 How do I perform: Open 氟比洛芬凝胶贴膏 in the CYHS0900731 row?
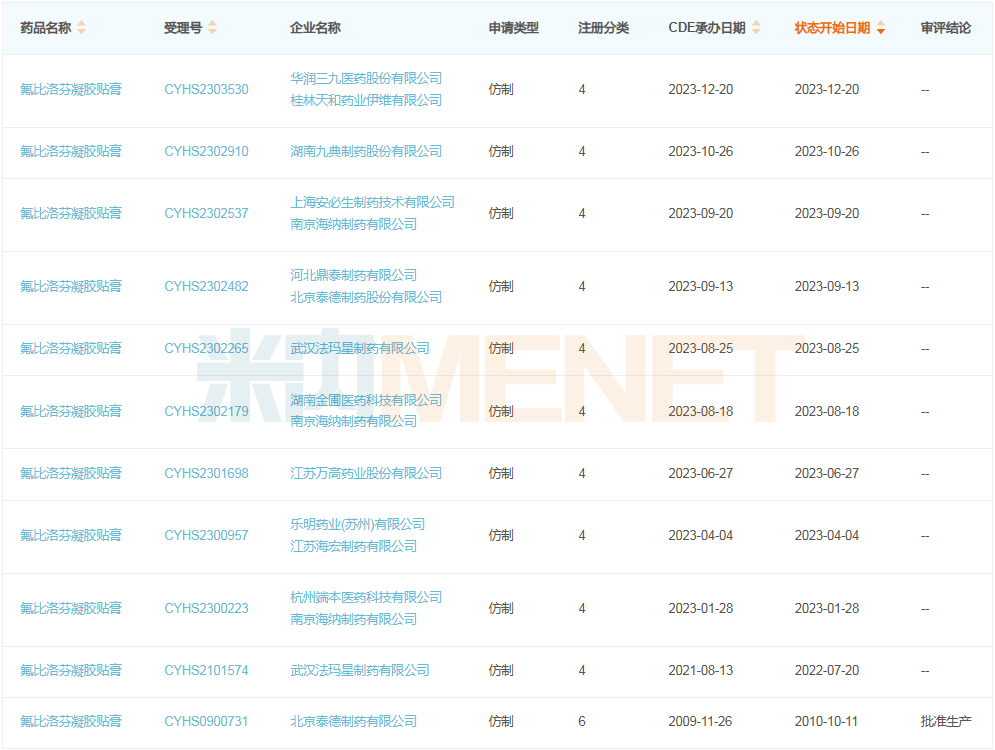click(x=71, y=721)
